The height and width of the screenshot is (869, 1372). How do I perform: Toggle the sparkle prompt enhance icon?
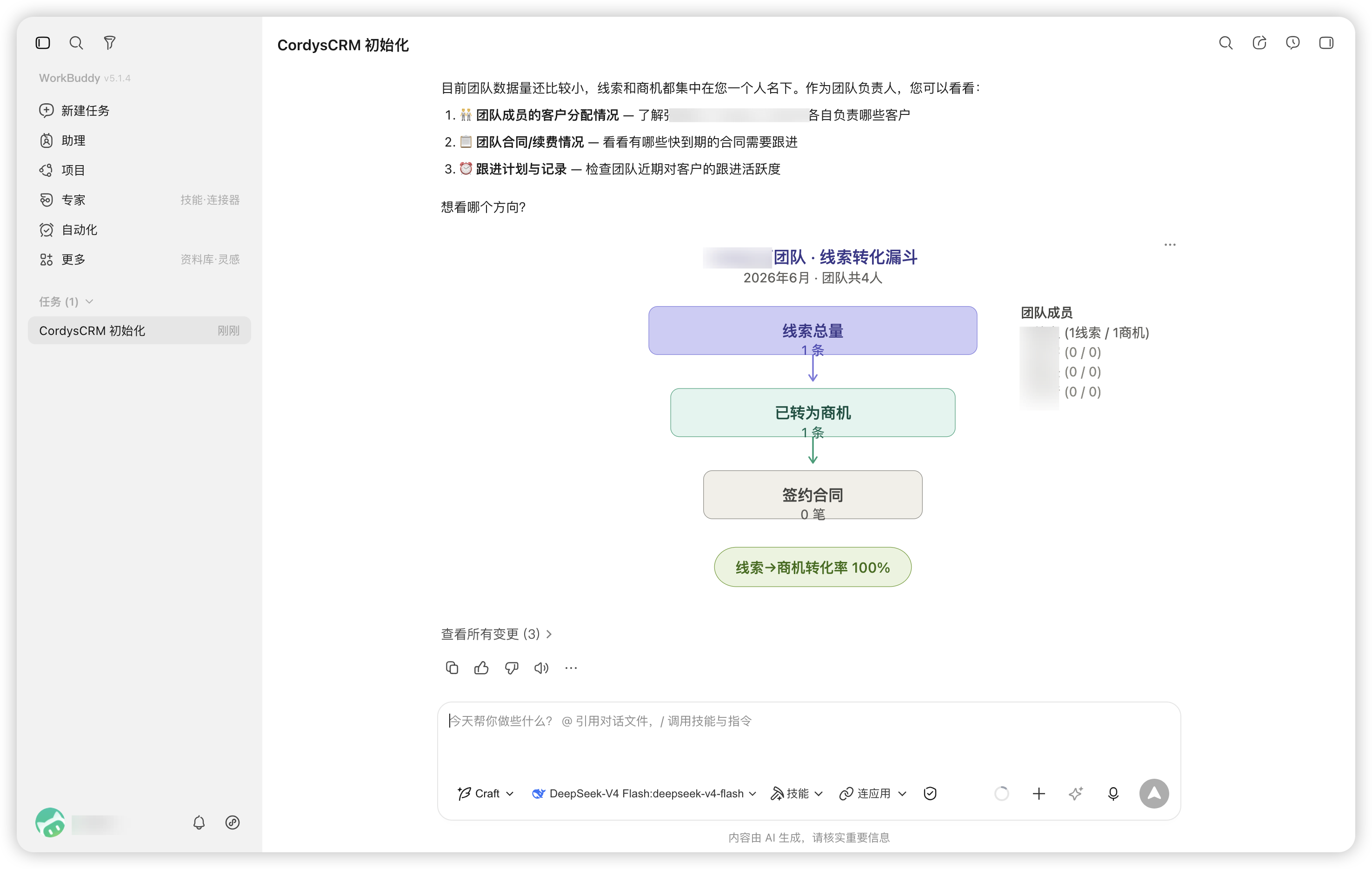point(1076,793)
